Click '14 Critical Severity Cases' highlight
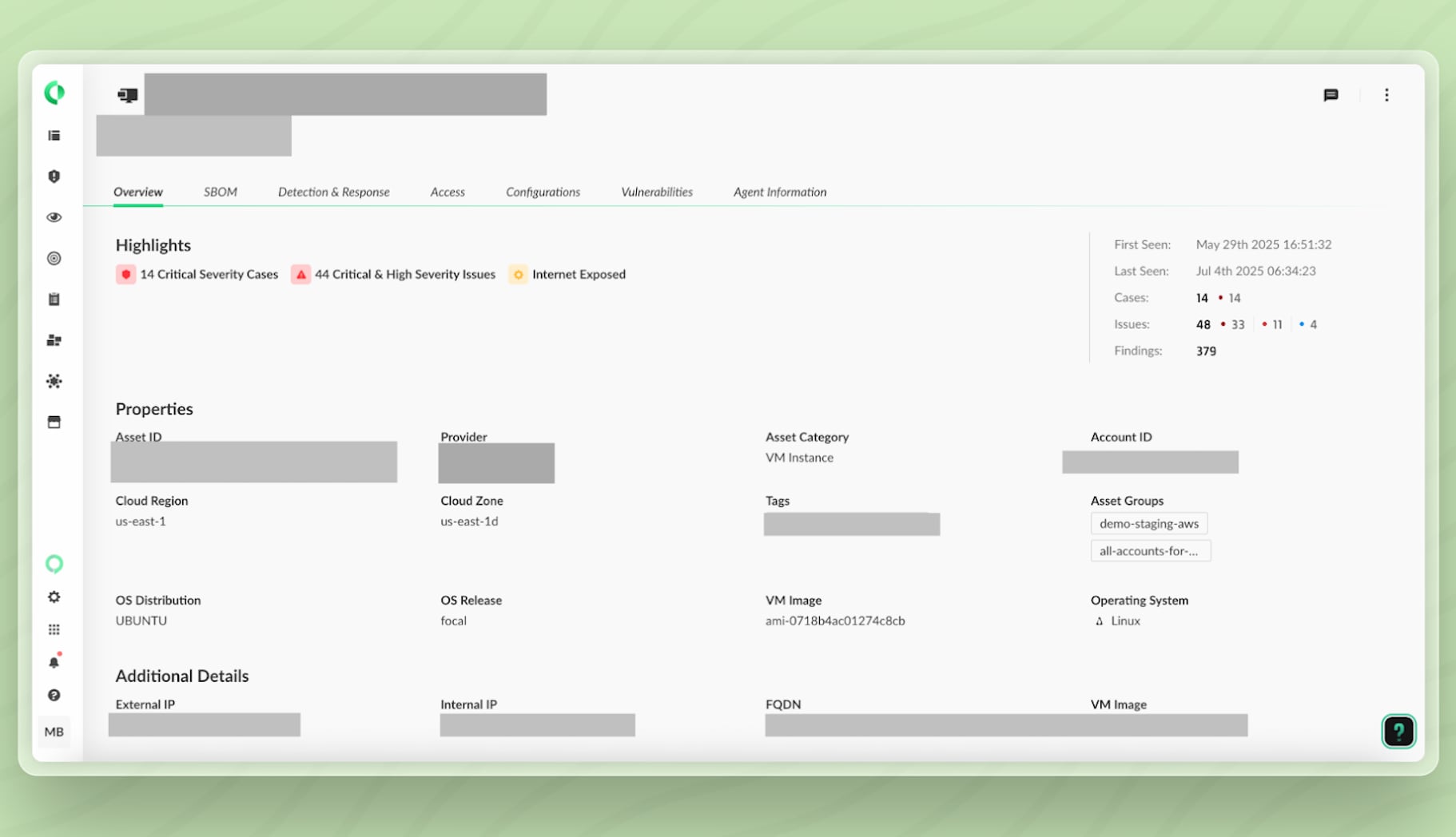1456x837 pixels. tap(209, 275)
